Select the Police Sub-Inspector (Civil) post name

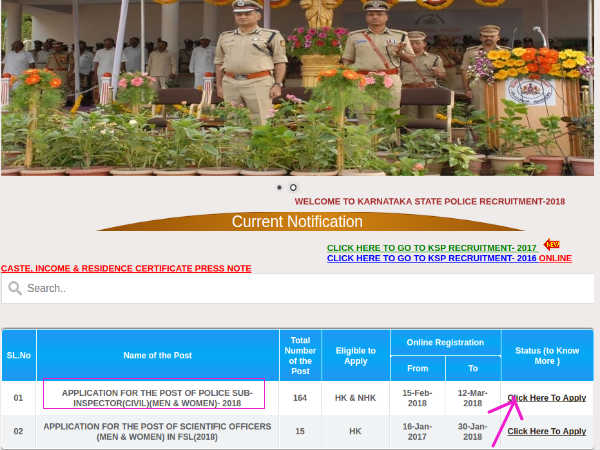pyautogui.click(x=157, y=398)
